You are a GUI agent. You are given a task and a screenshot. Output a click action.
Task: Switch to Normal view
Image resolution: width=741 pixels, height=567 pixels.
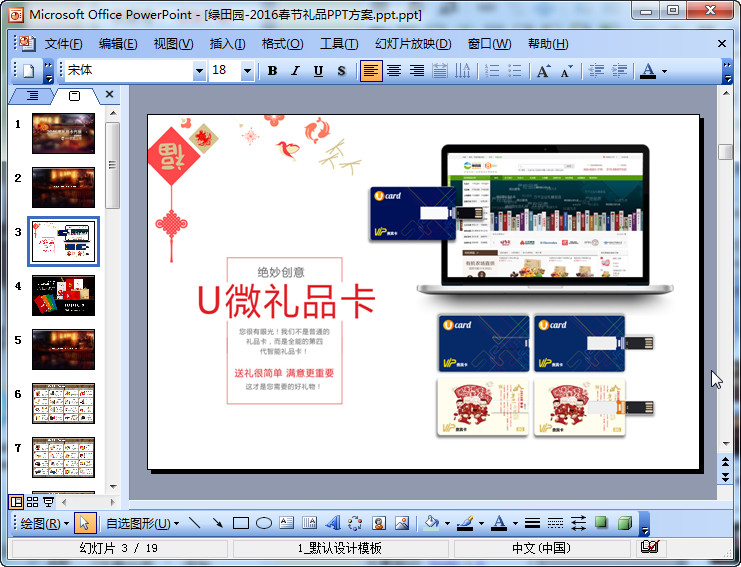pos(16,502)
